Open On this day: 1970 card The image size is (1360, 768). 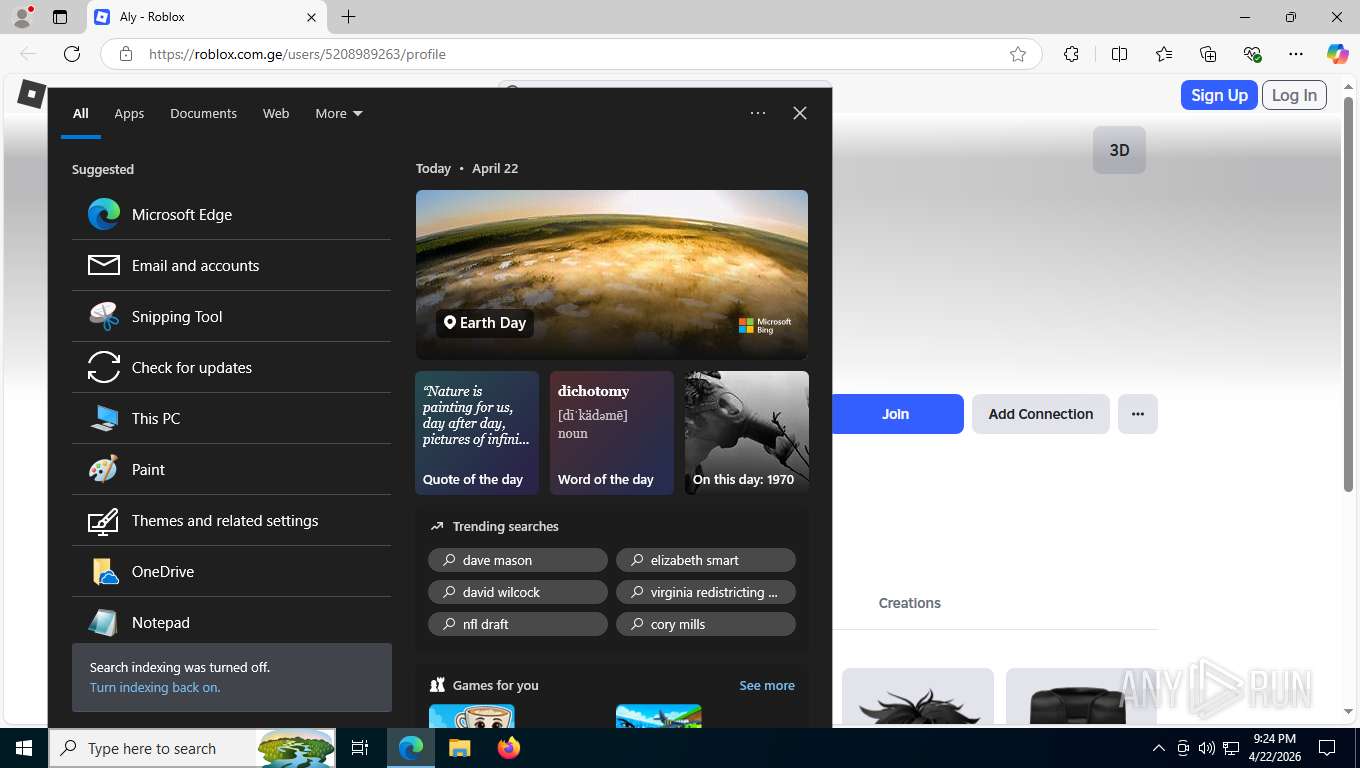tap(747, 433)
